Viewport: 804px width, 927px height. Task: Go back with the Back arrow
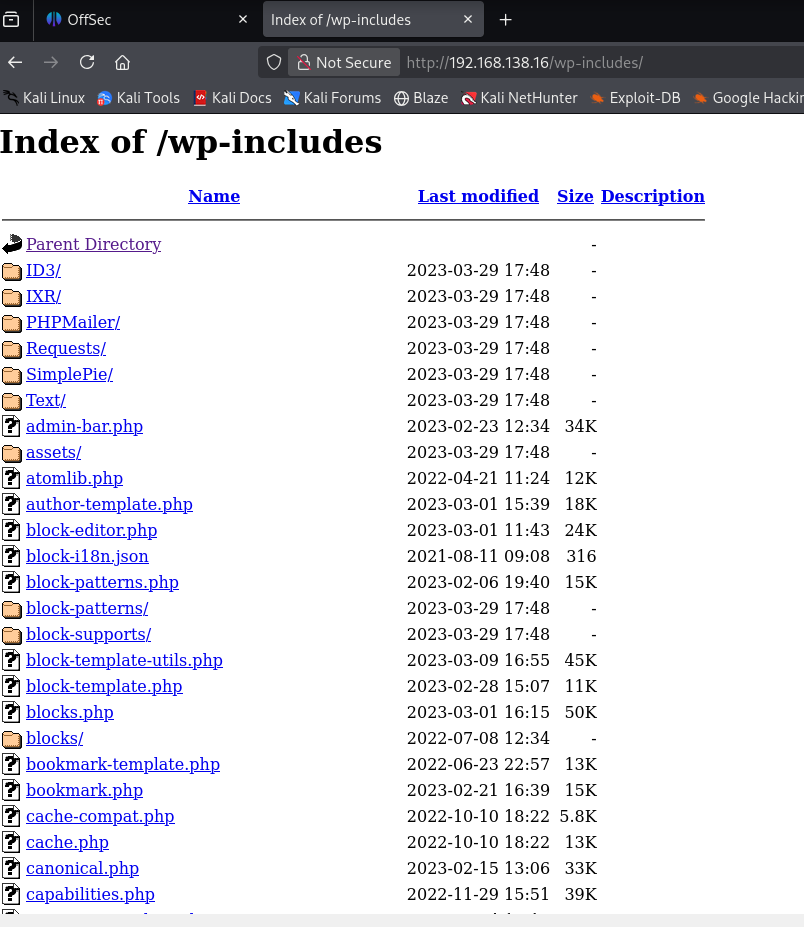point(15,62)
